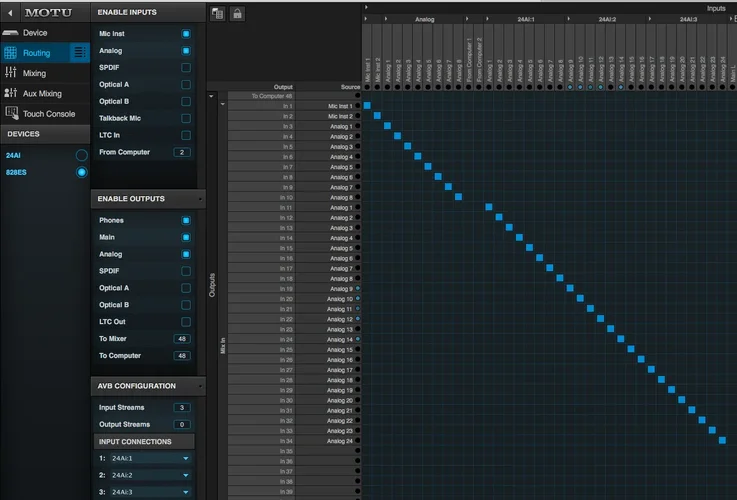Disable the Mic Inst input checkbox
The height and width of the screenshot is (500, 737).
point(185,33)
